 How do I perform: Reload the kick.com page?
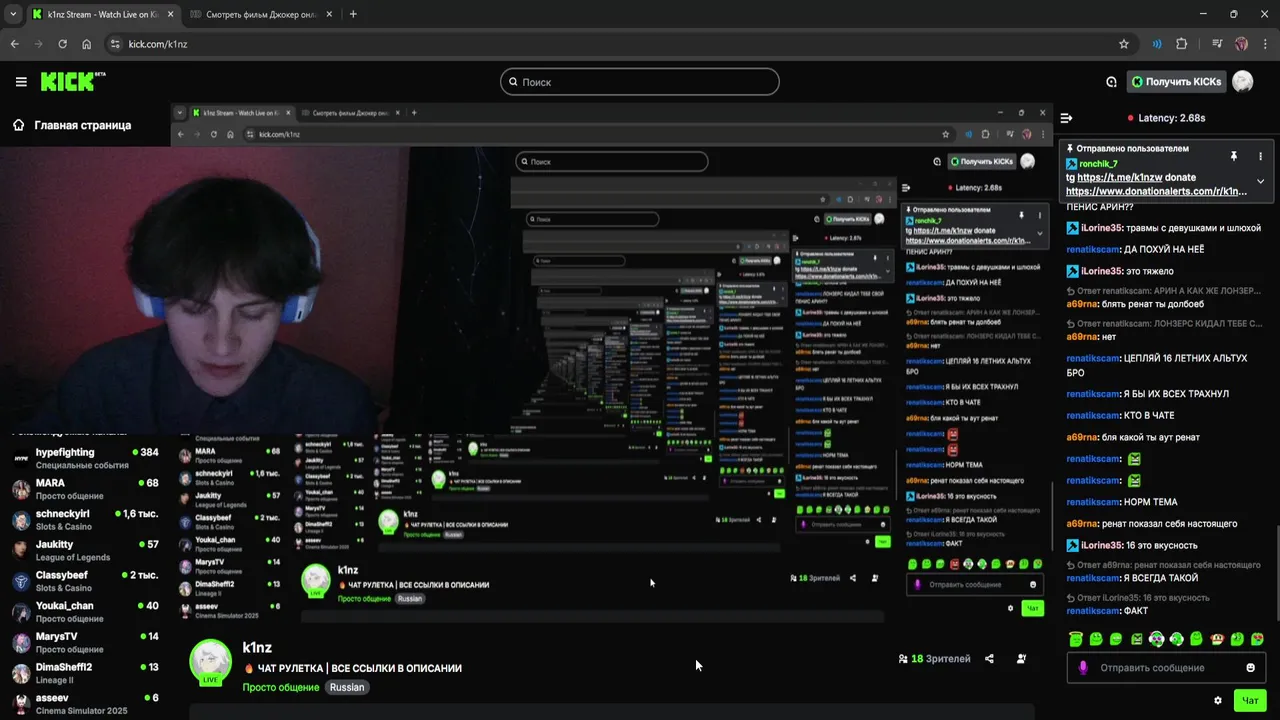(62, 44)
